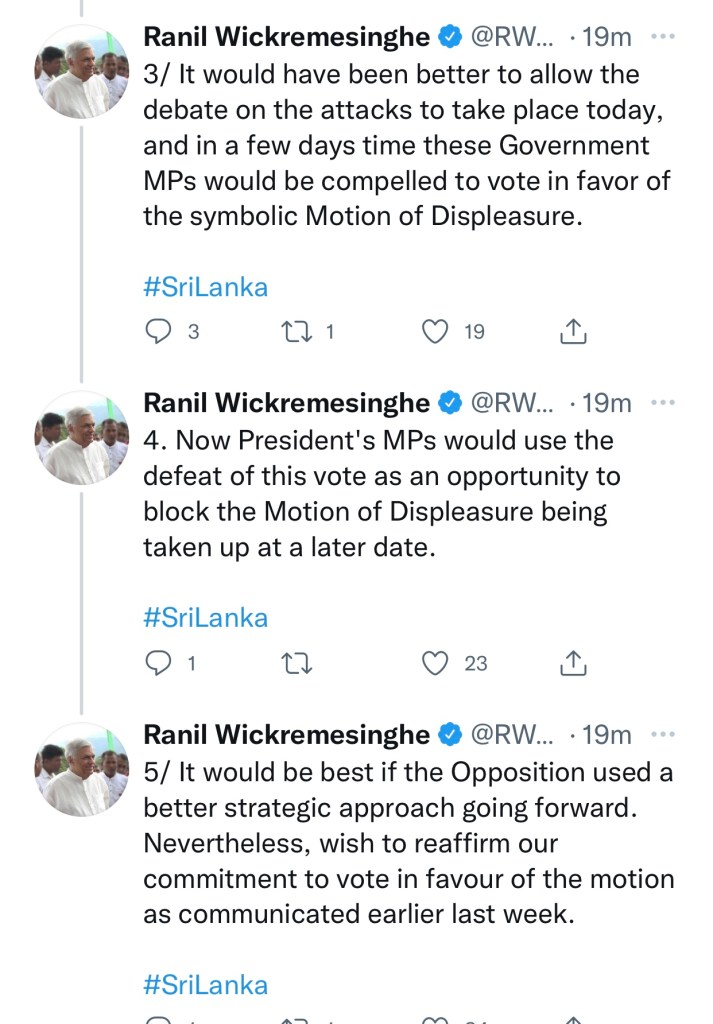Share the tweet about President's MPs
This screenshot has width=713, height=1024.
573,662
